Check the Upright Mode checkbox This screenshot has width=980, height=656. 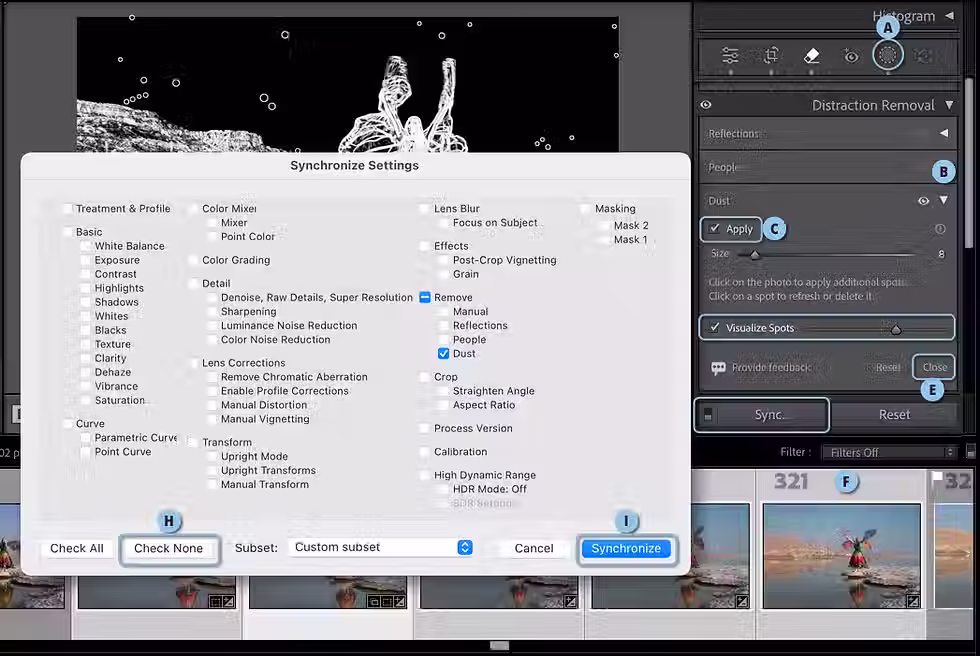(x=212, y=457)
